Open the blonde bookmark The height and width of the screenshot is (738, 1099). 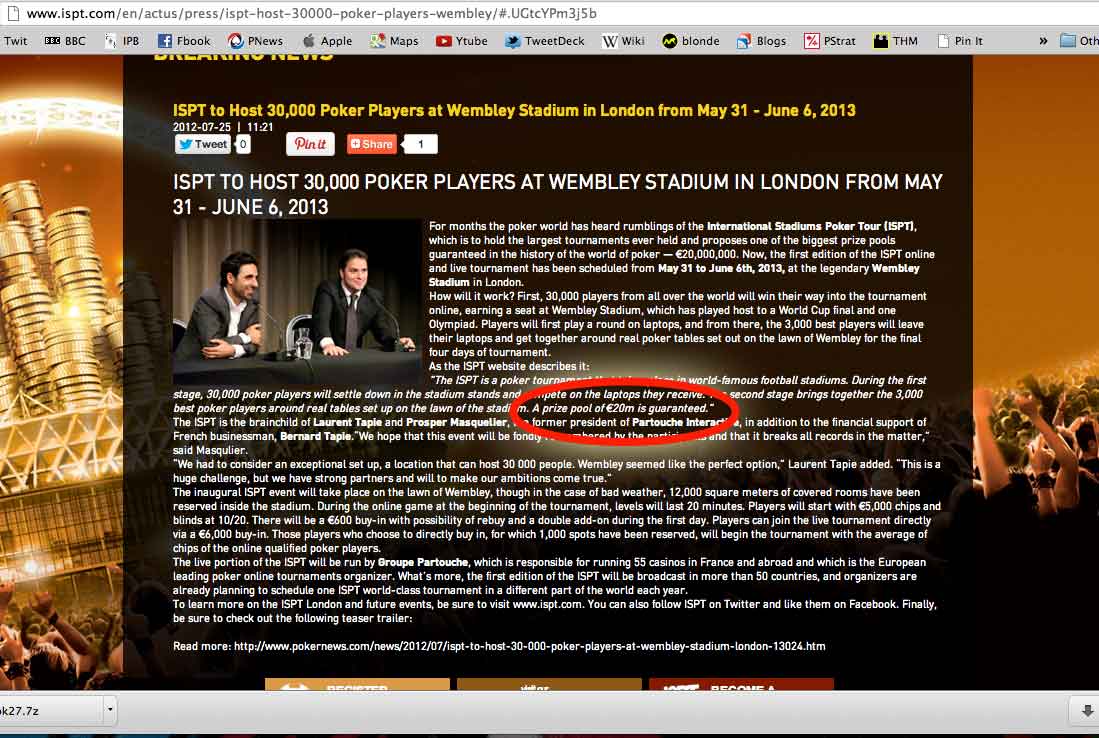[691, 41]
